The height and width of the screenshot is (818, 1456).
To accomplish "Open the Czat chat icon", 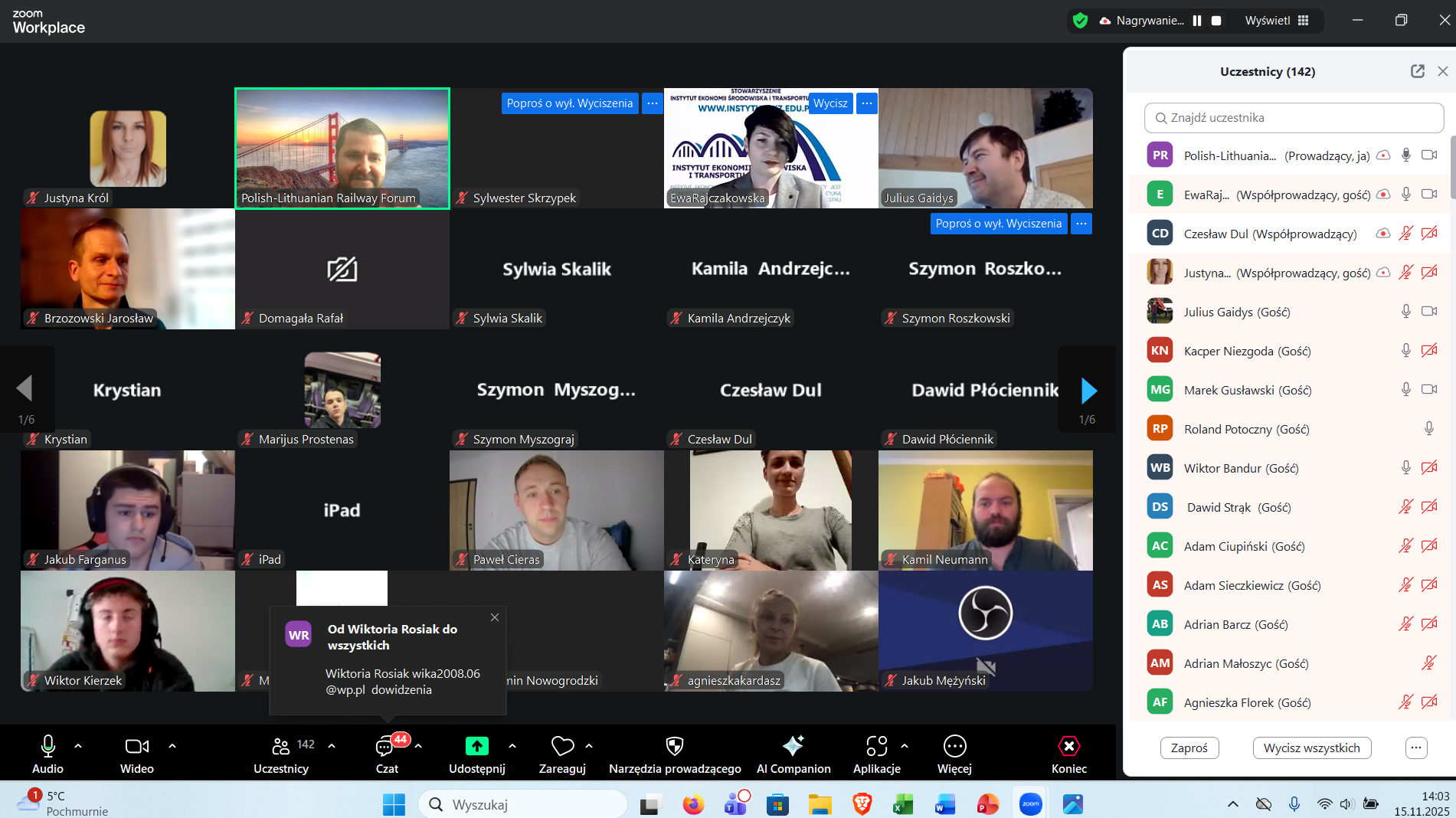I will (x=386, y=746).
